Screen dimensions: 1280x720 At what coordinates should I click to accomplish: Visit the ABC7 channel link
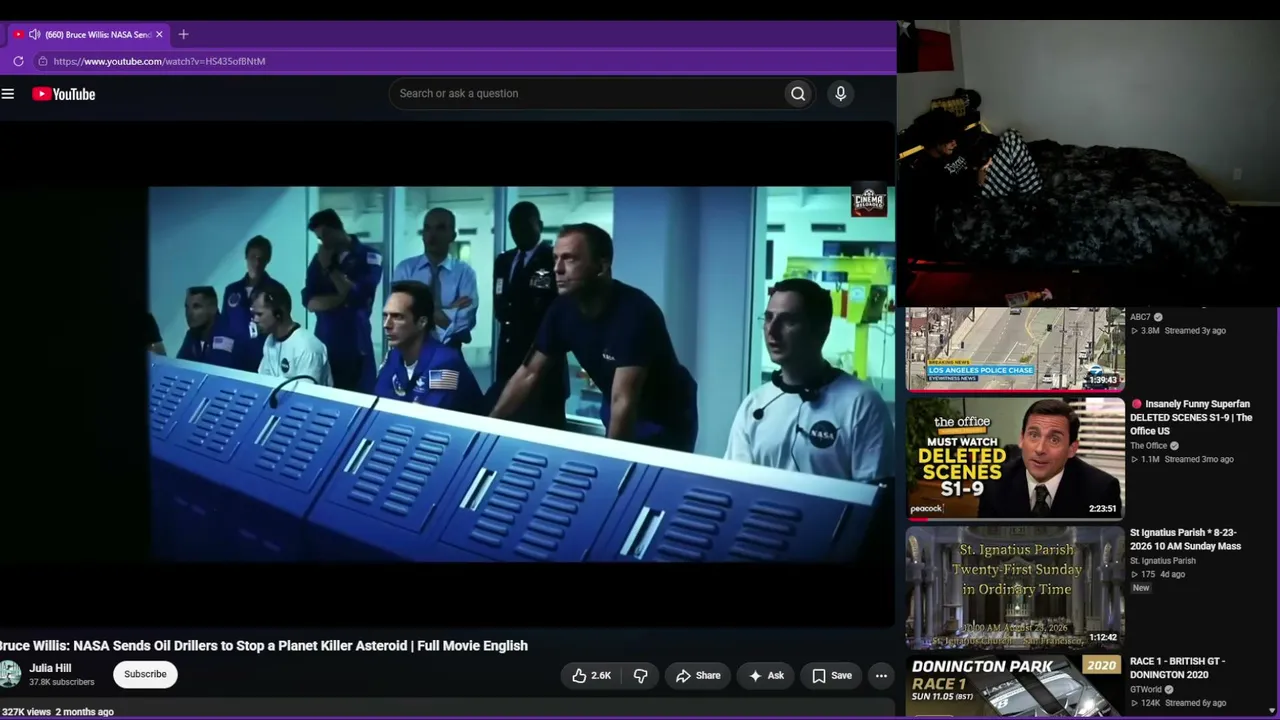(x=1140, y=317)
